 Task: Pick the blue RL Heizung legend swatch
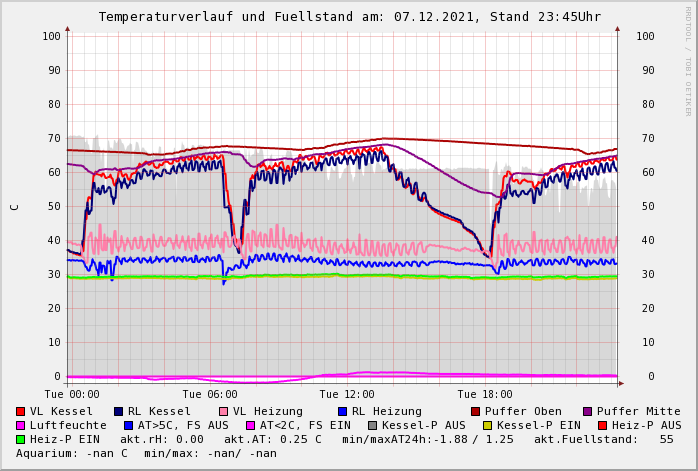(342, 412)
